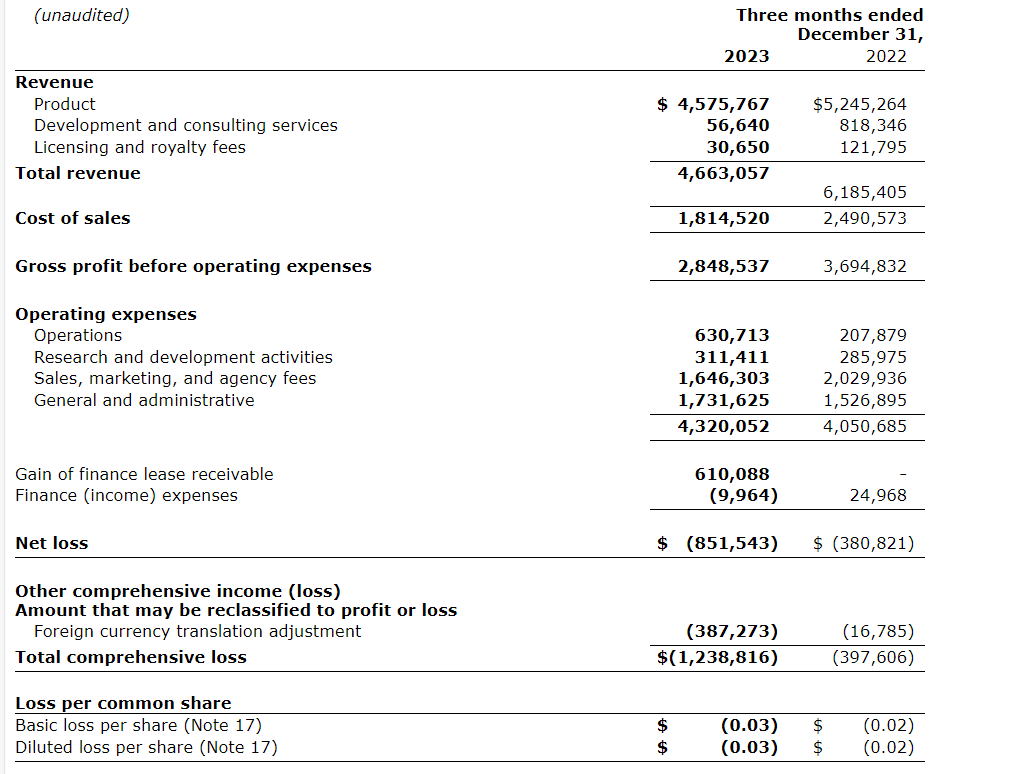The image size is (1019, 774).
Task: Select operations expense 630,713
Action: 732,335
